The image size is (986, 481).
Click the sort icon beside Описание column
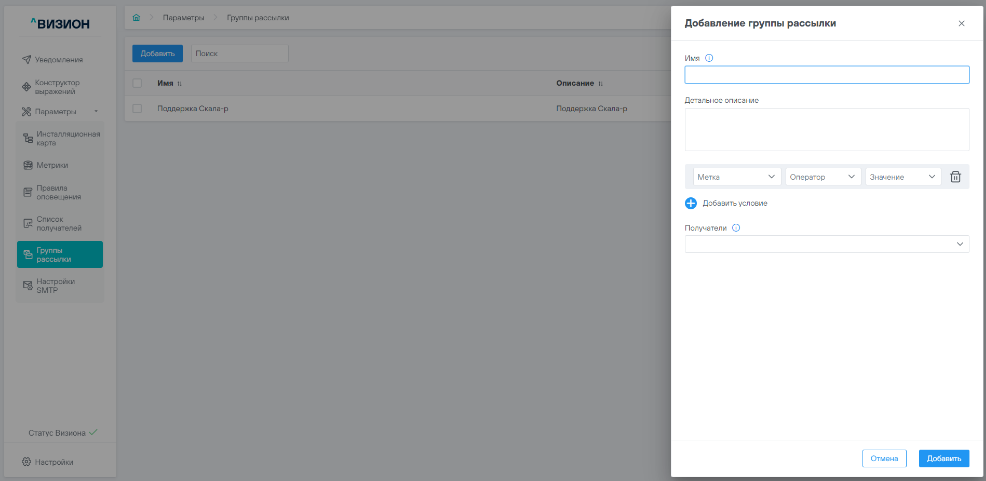[600, 84]
